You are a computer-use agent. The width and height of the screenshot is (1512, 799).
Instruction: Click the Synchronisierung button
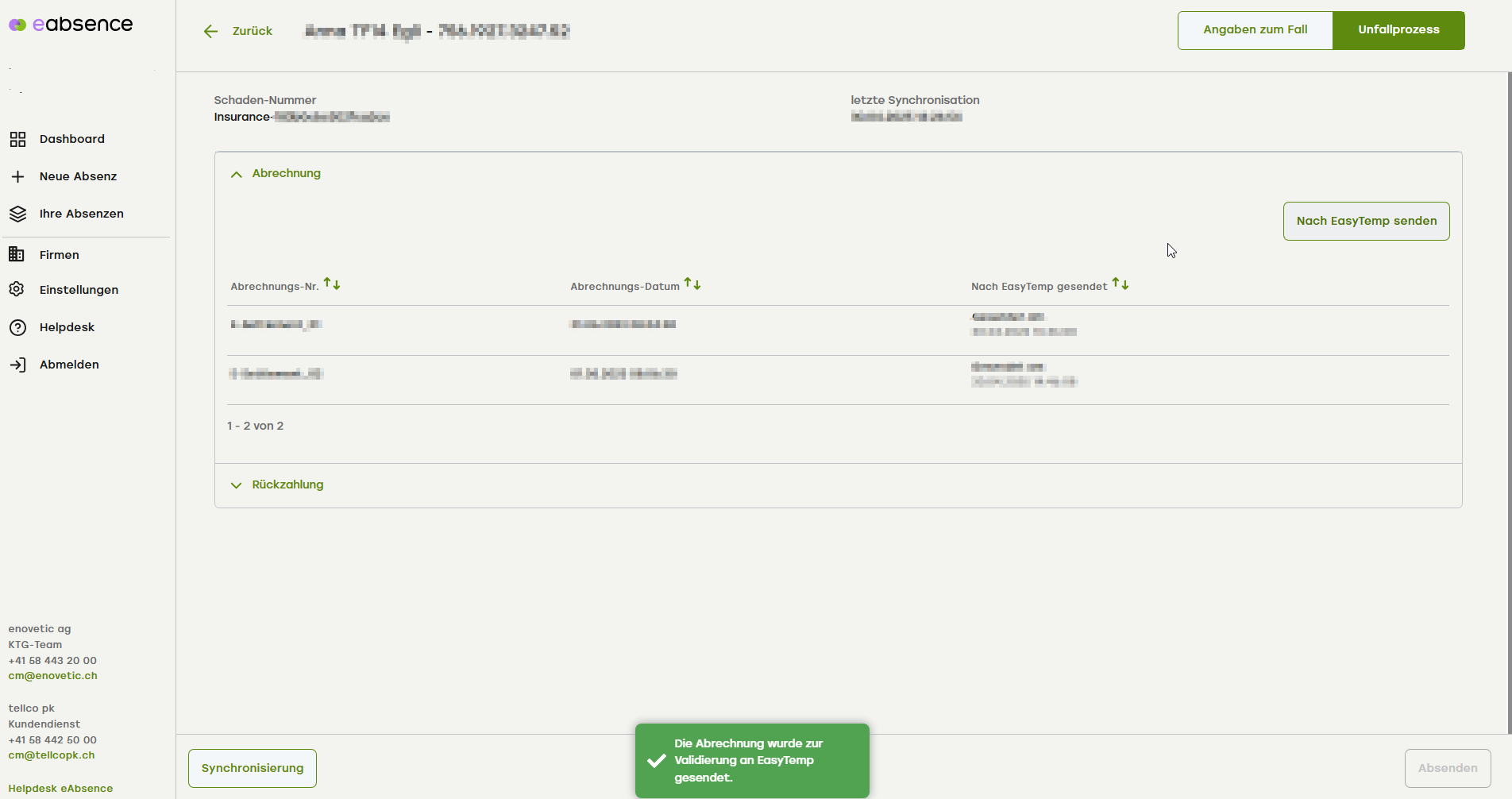(253, 768)
